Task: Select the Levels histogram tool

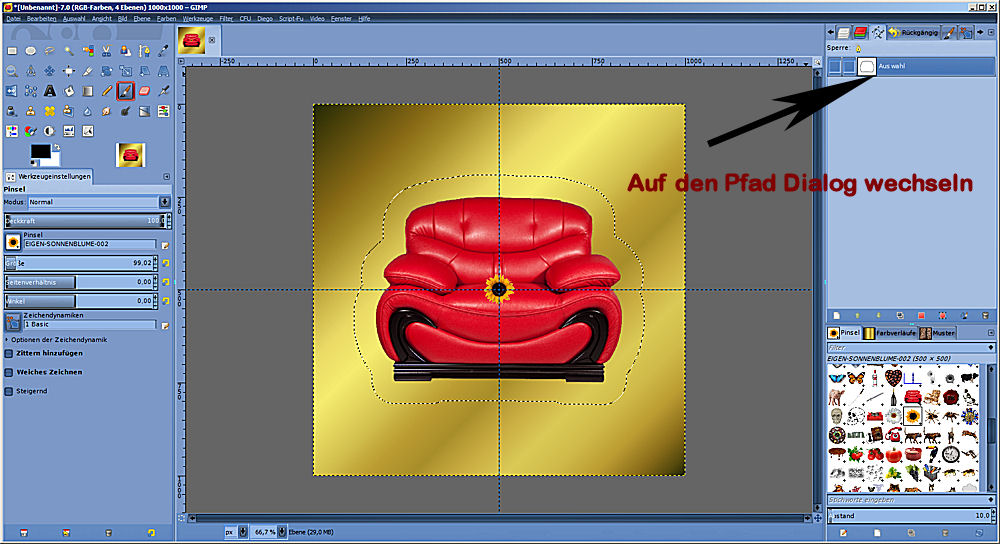Action: 69,131
